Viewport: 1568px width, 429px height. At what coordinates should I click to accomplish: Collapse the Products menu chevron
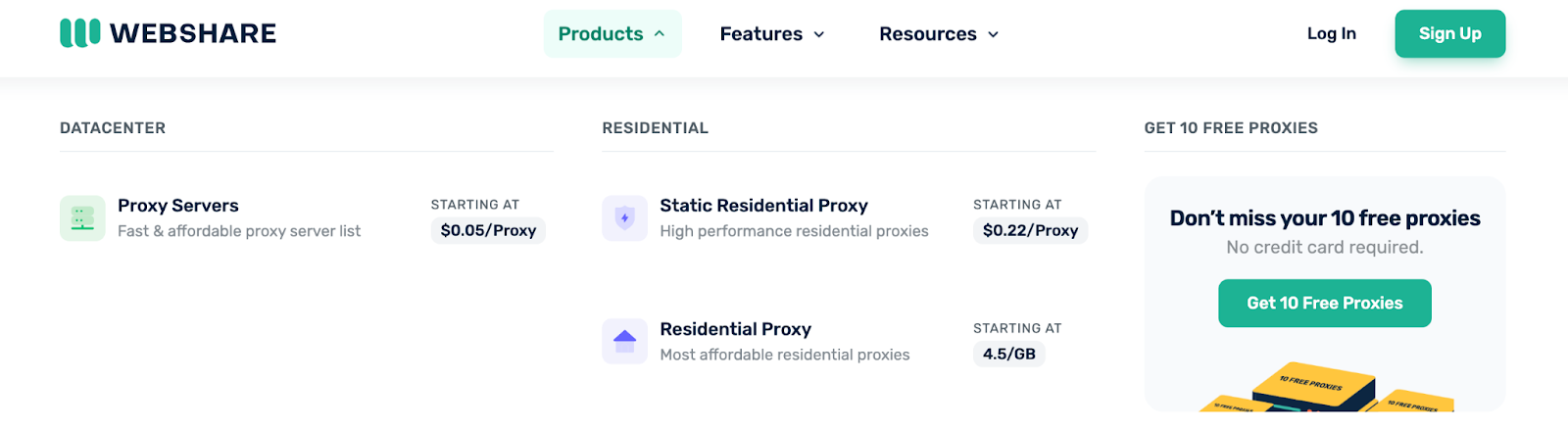(x=660, y=33)
